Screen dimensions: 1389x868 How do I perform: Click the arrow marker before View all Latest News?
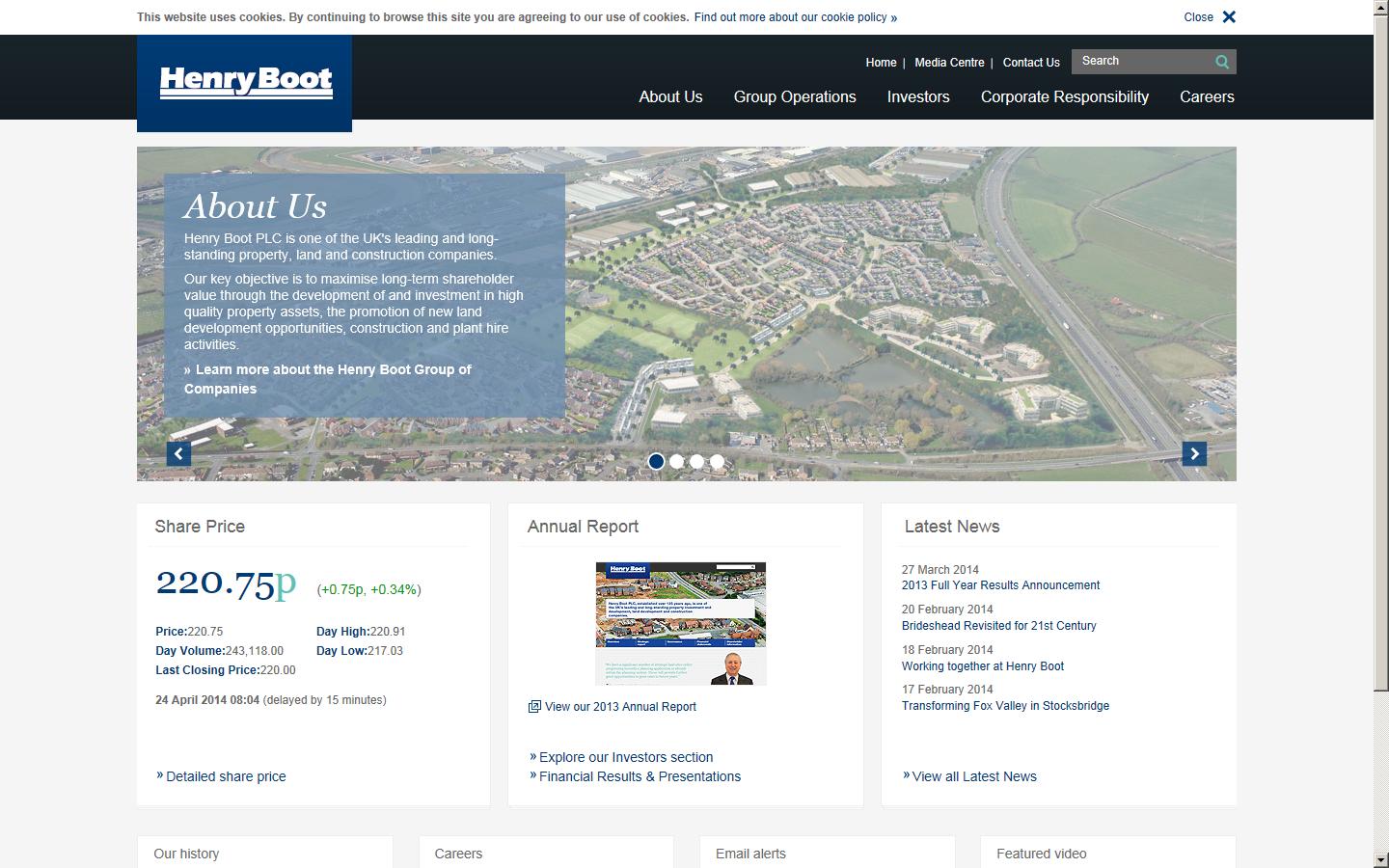tap(907, 776)
